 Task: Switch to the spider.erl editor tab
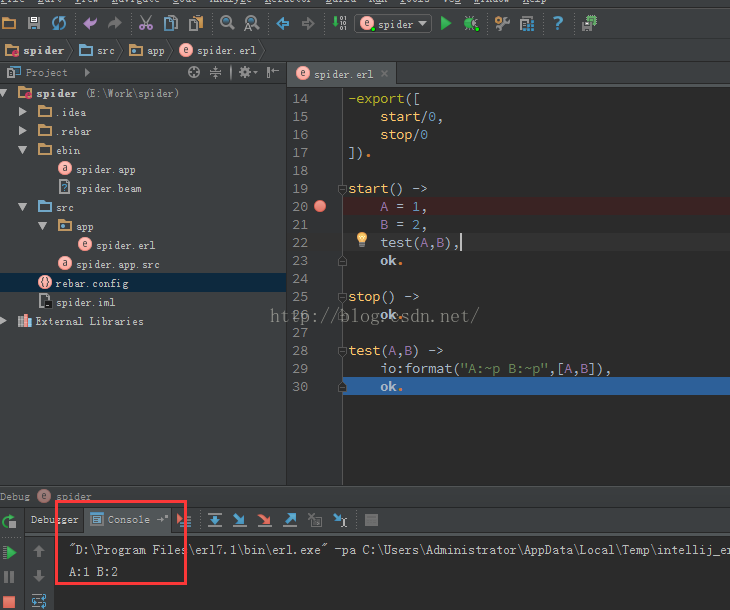click(x=342, y=74)
